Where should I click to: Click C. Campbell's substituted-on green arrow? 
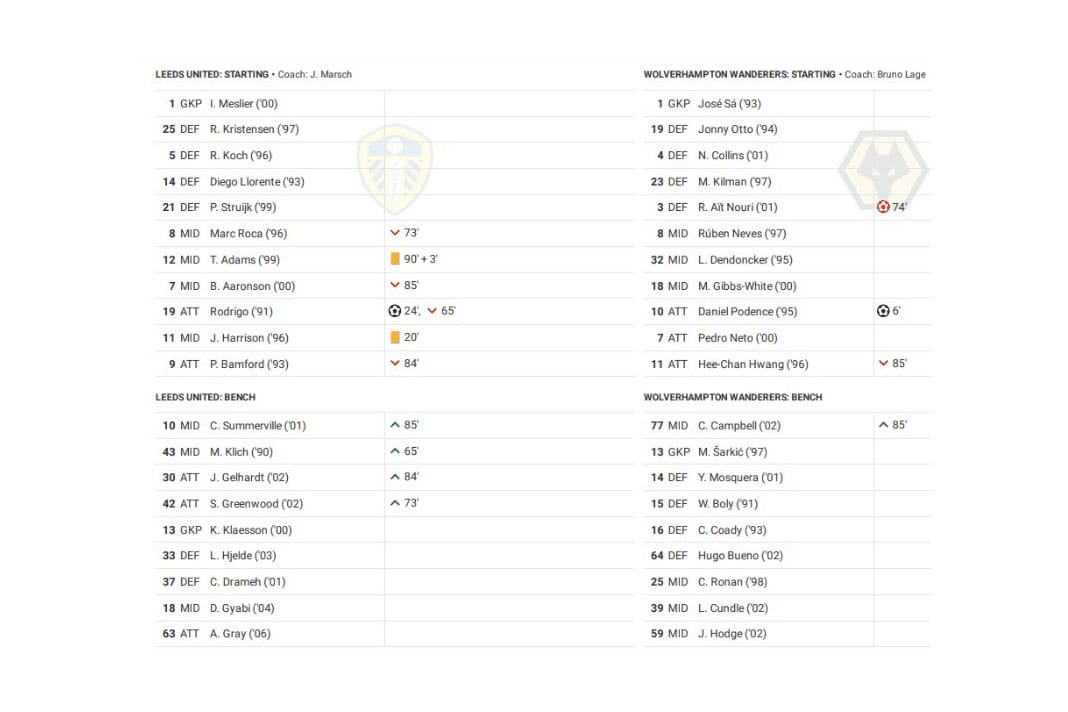click(x=883, y=425)
